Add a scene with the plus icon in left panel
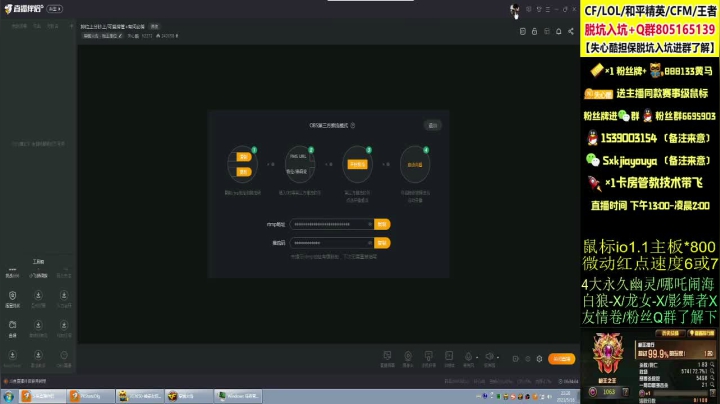 (x=71, y=26)
